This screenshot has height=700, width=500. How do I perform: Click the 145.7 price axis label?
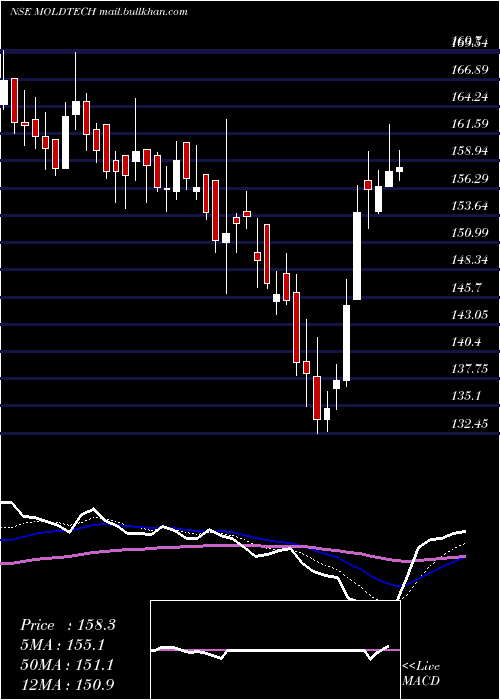466,288
